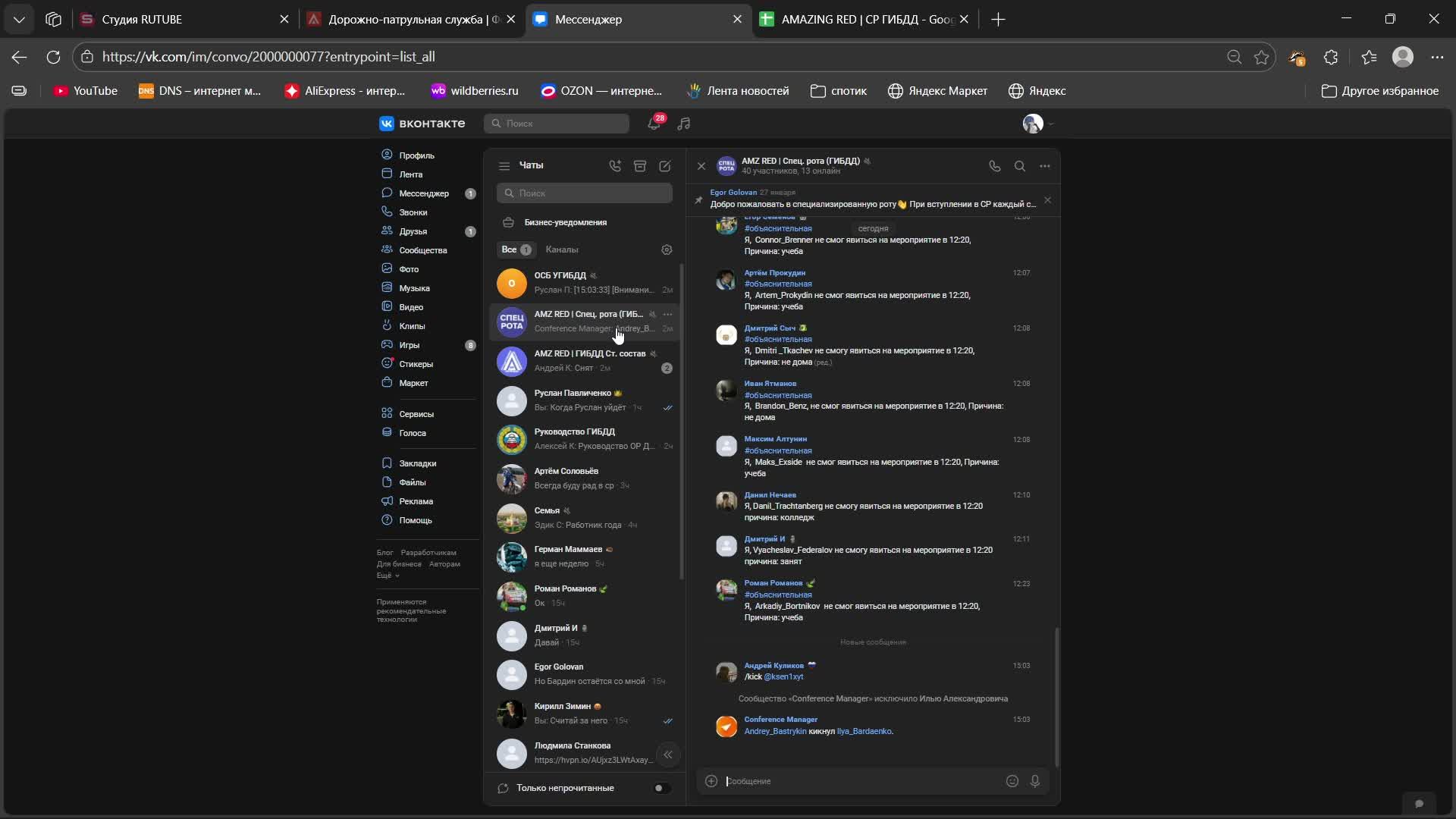
Task: Open Друзья in the left menu
Action: (x=413, y=231)
